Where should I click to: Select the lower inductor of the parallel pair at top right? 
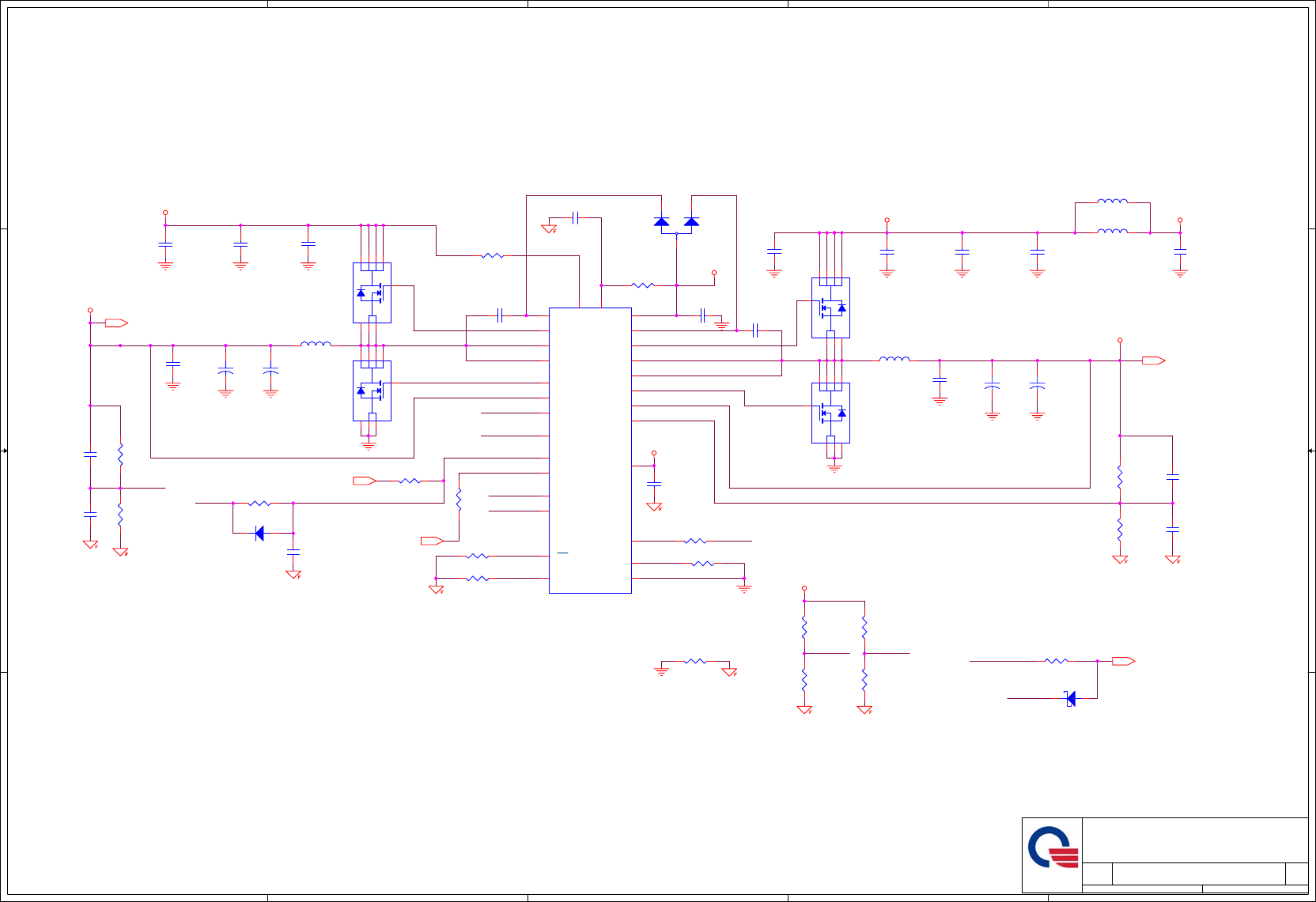click(x=1113, y=231)
